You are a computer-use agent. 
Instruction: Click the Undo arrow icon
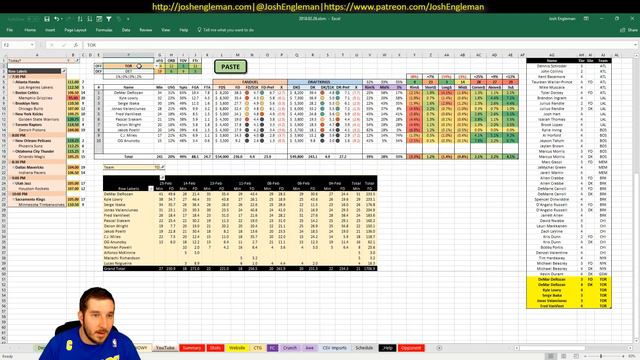click(56, 19)
